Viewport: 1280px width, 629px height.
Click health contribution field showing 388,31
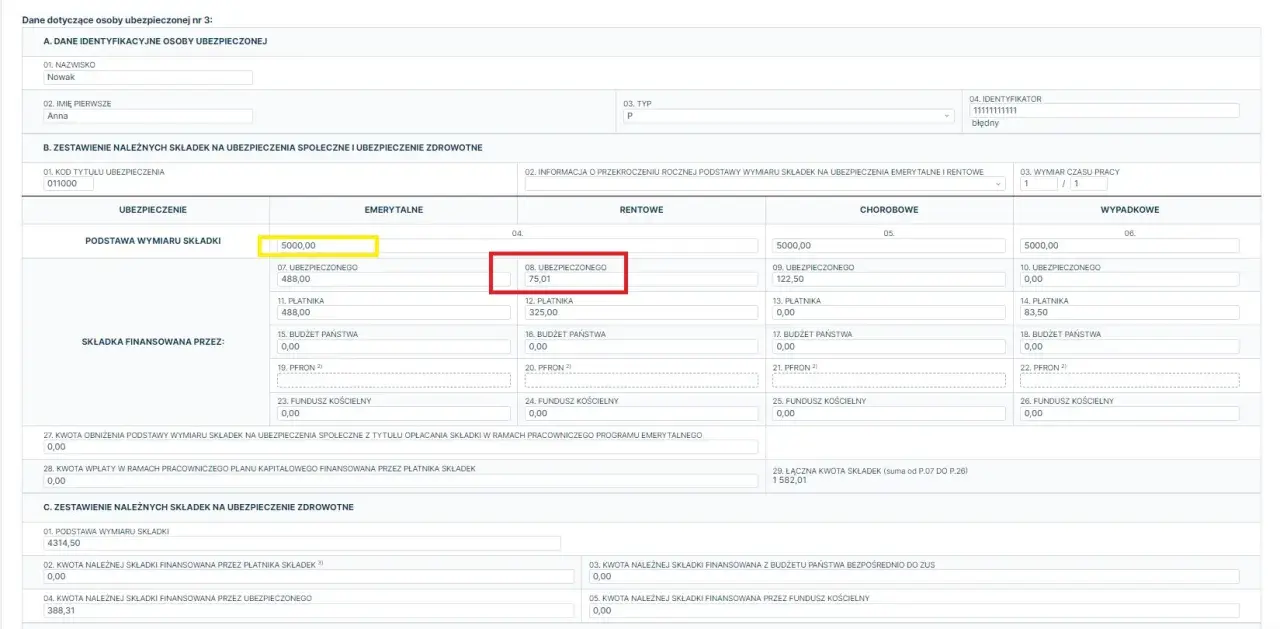tap(309, 610)
